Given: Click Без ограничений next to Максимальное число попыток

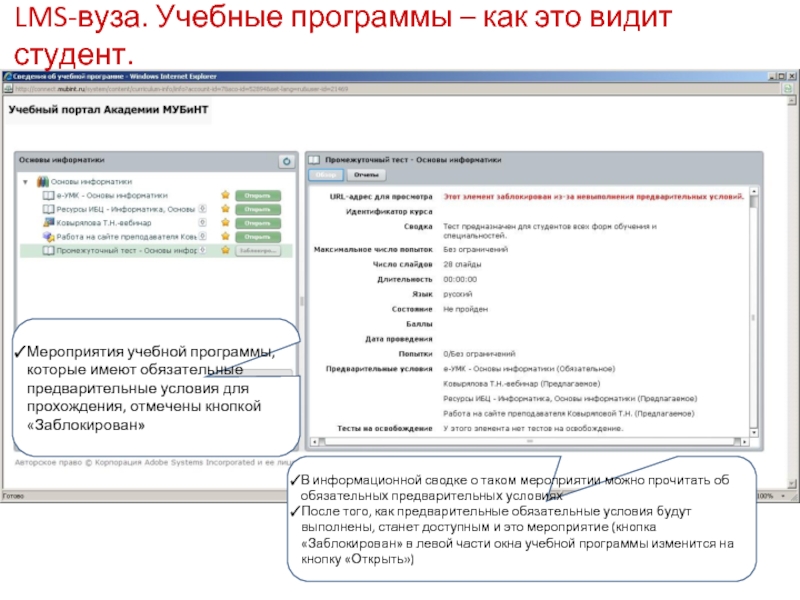Looking at the screenshot, I should click(x=476, y=249).
